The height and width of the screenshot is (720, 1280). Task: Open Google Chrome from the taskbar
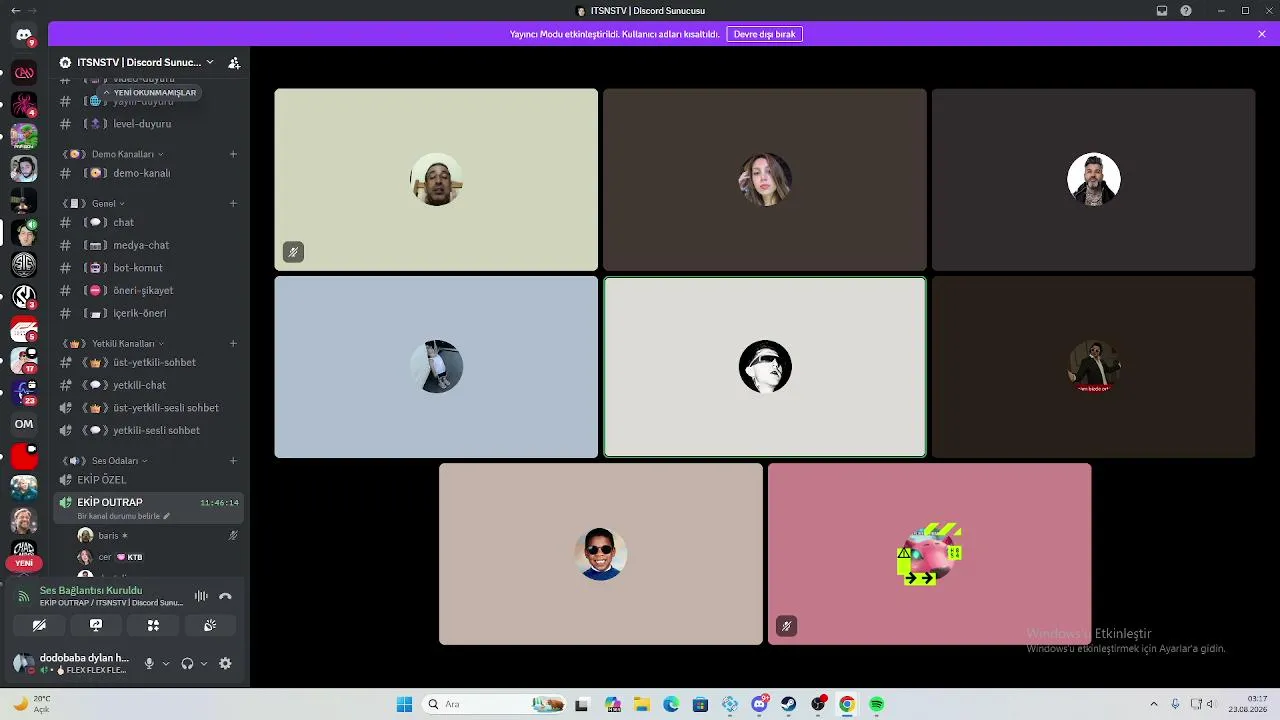tap(847, 704)
